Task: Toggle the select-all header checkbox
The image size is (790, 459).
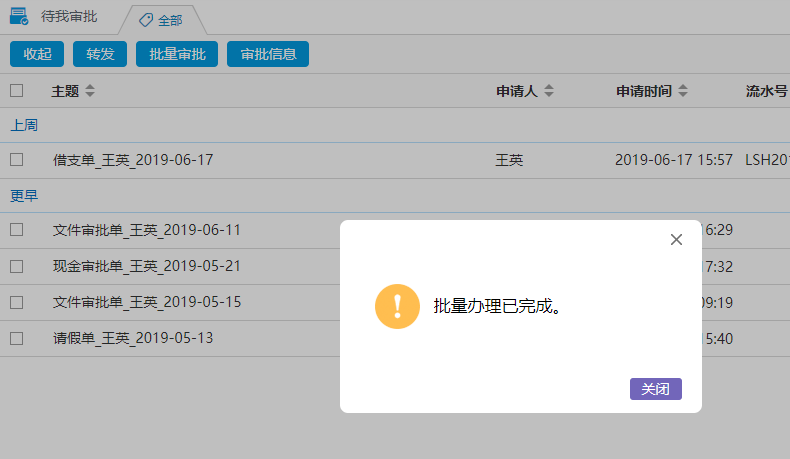Action: pyautogui.click(x=17, y=90)
